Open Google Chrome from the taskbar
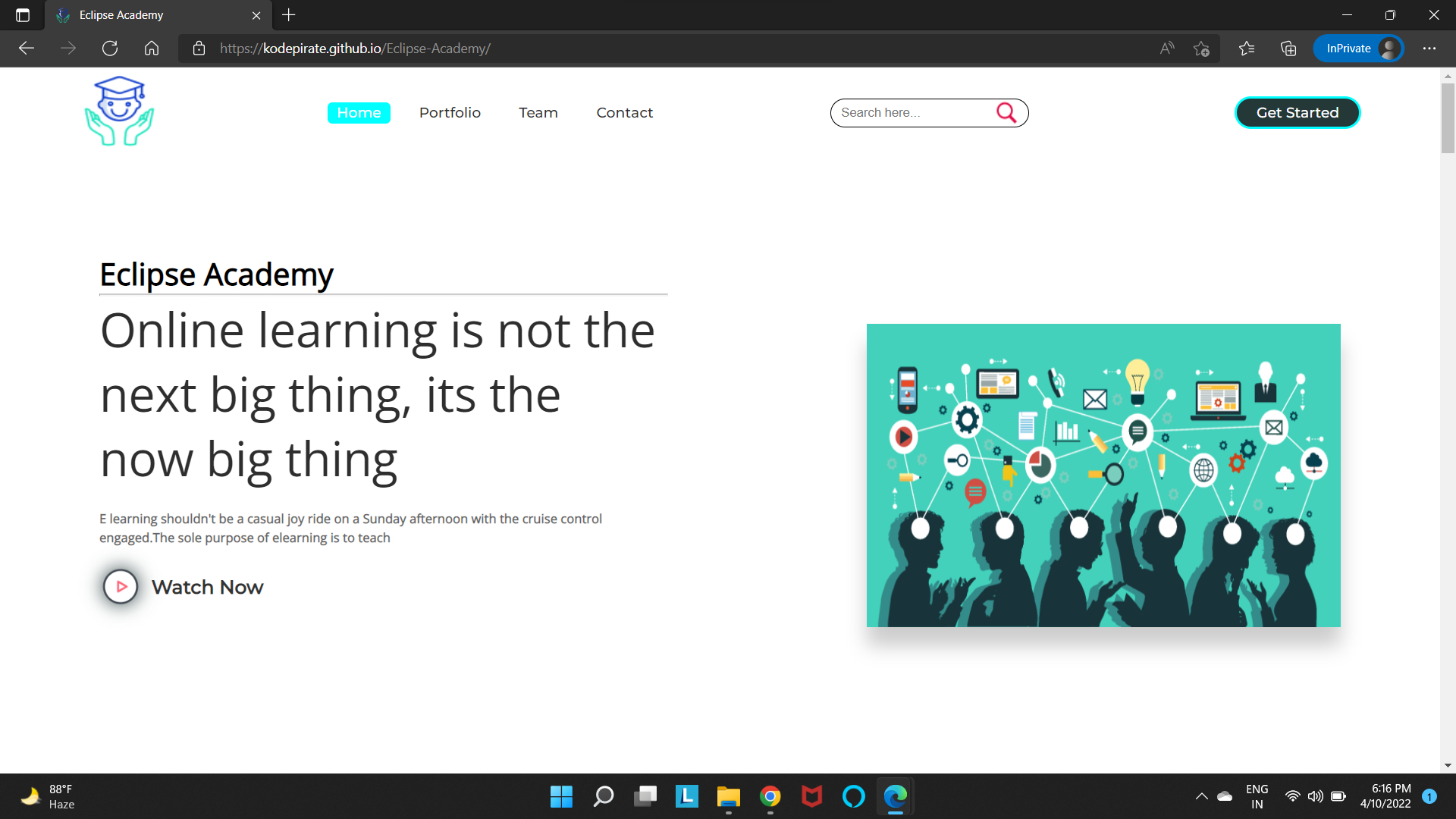 770,796
